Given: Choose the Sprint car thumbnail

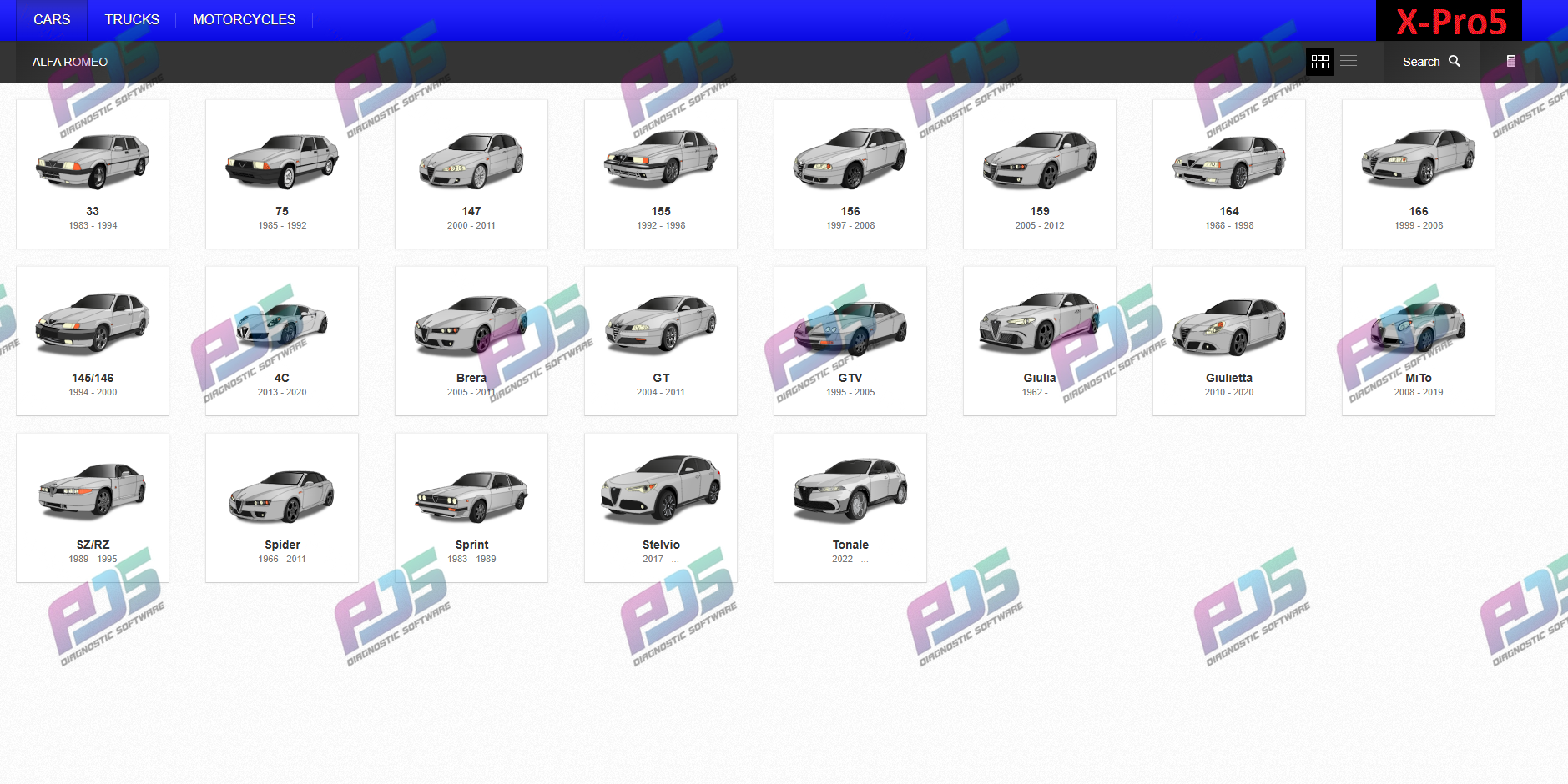Looking at the screenshot, I should [x=471, y=495].
